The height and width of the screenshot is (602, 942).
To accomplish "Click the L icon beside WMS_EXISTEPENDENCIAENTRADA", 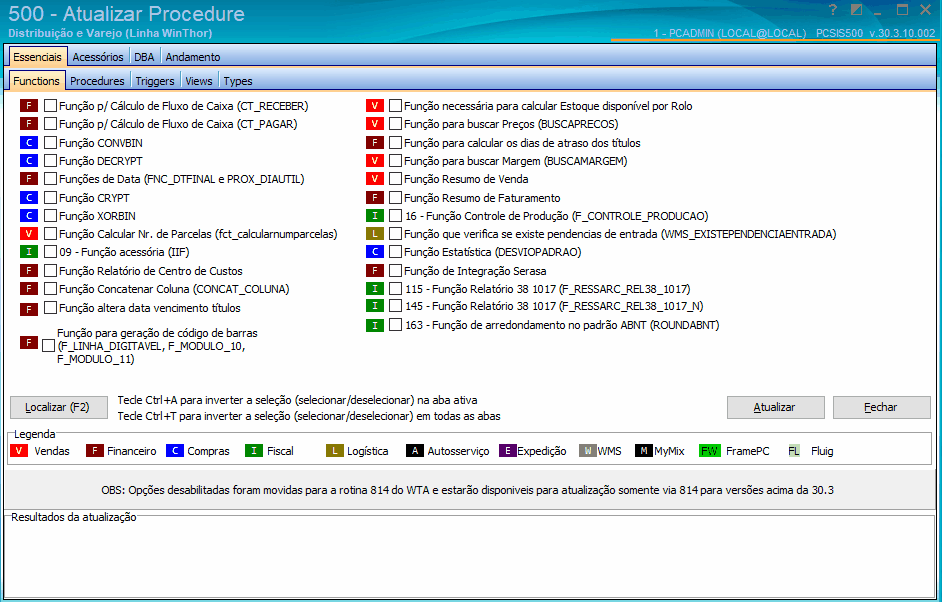I will [375, 234].
